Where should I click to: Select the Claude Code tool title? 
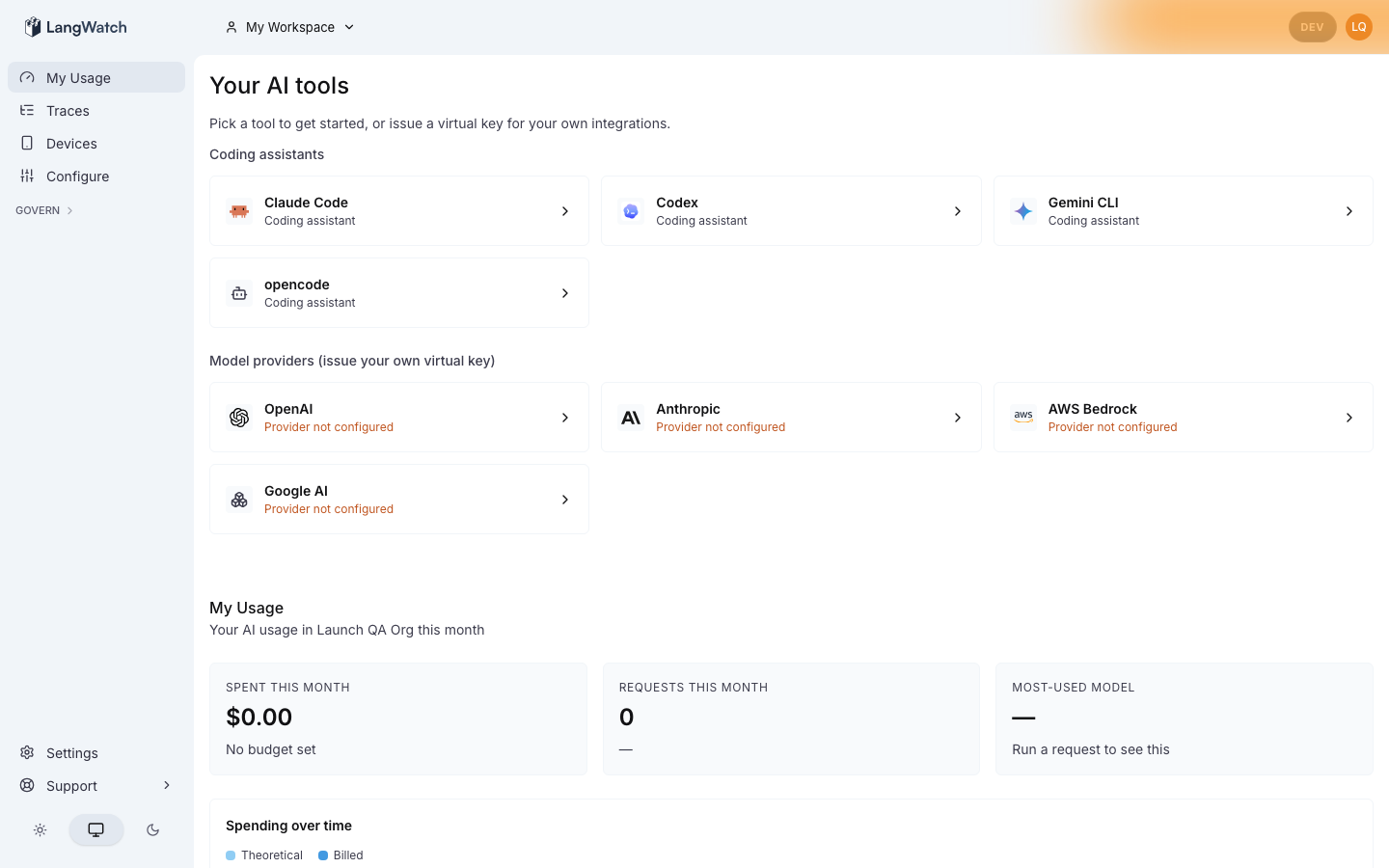[x=306, y=203]
